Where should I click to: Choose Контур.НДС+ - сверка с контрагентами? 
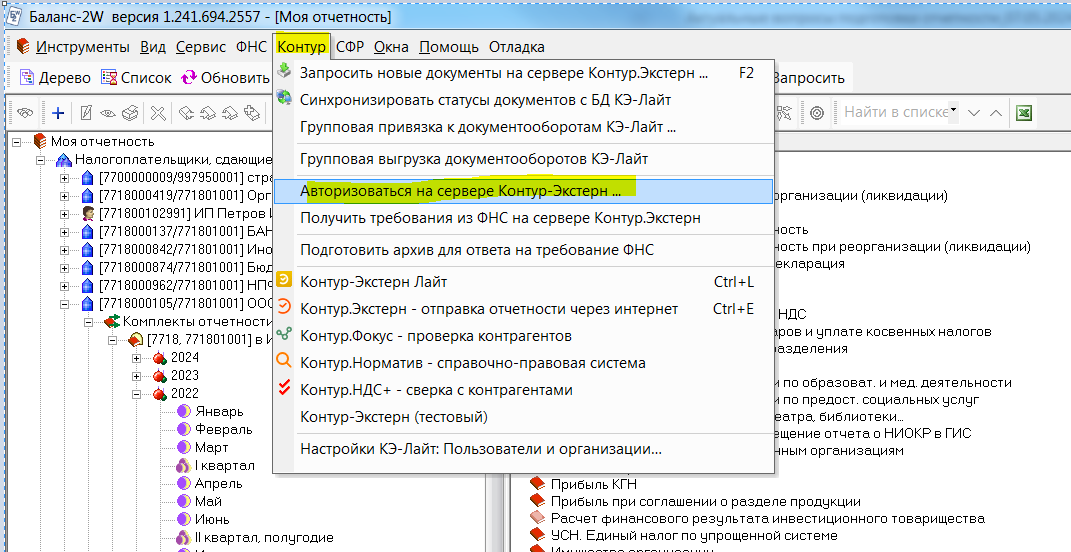[x=523, y=390]
